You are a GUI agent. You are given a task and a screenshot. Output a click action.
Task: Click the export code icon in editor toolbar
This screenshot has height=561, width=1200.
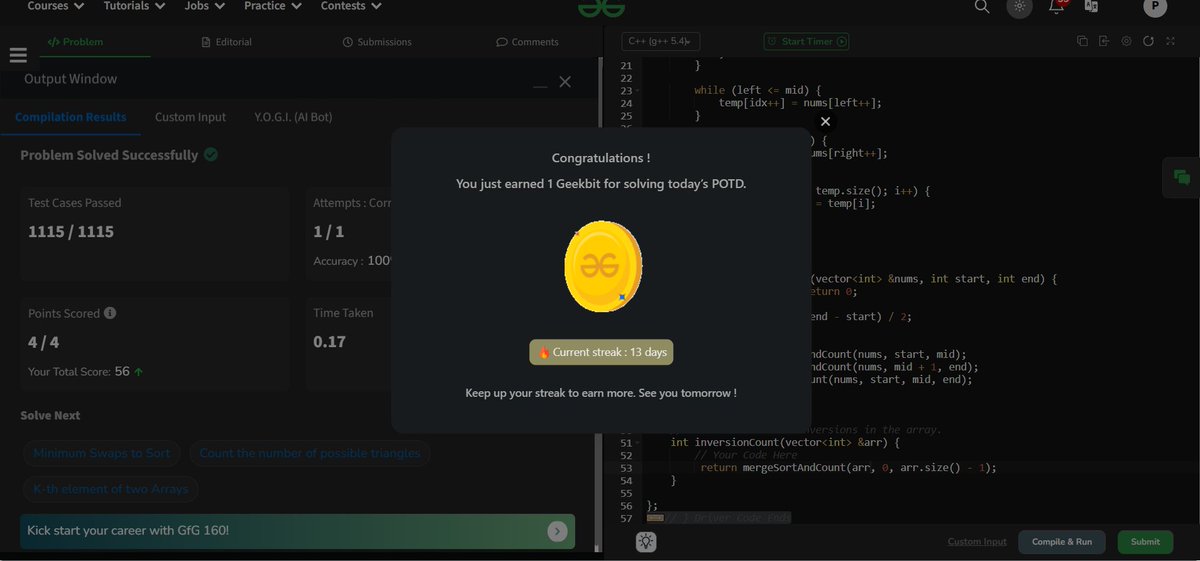tap(1104, 41)
